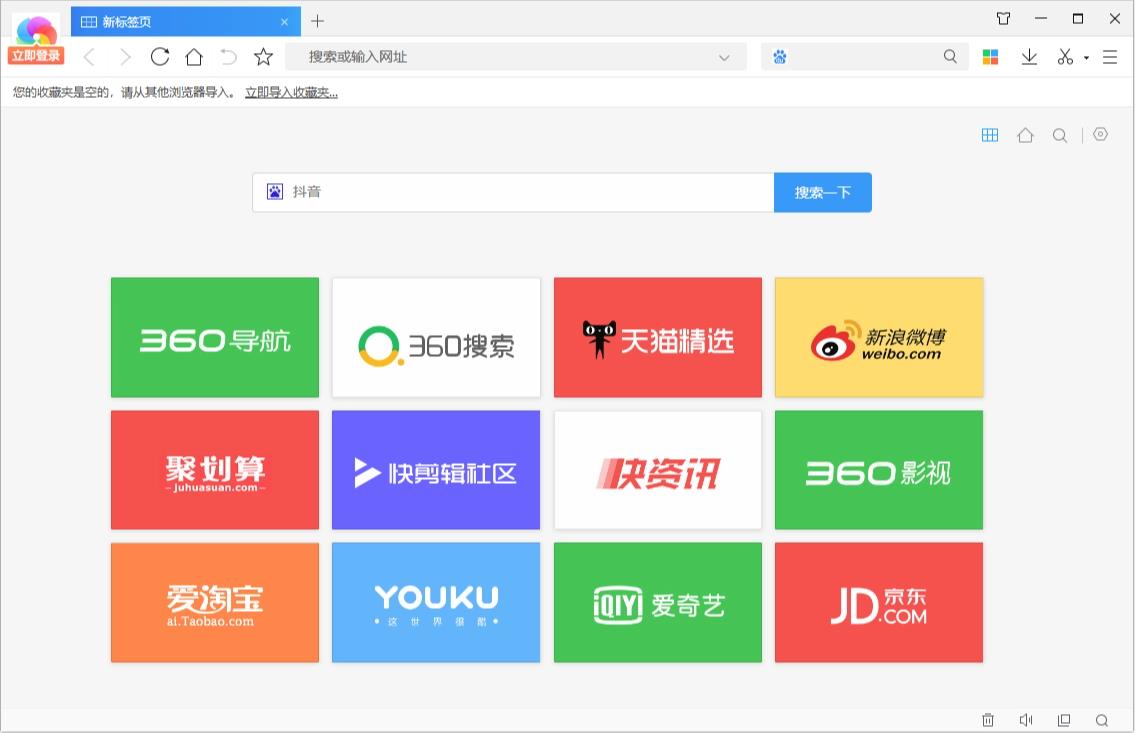Open the settings gear on the new tab page
This screenshot has width=1135, height=733.
pyautogui.click(x=1100, y=134)
